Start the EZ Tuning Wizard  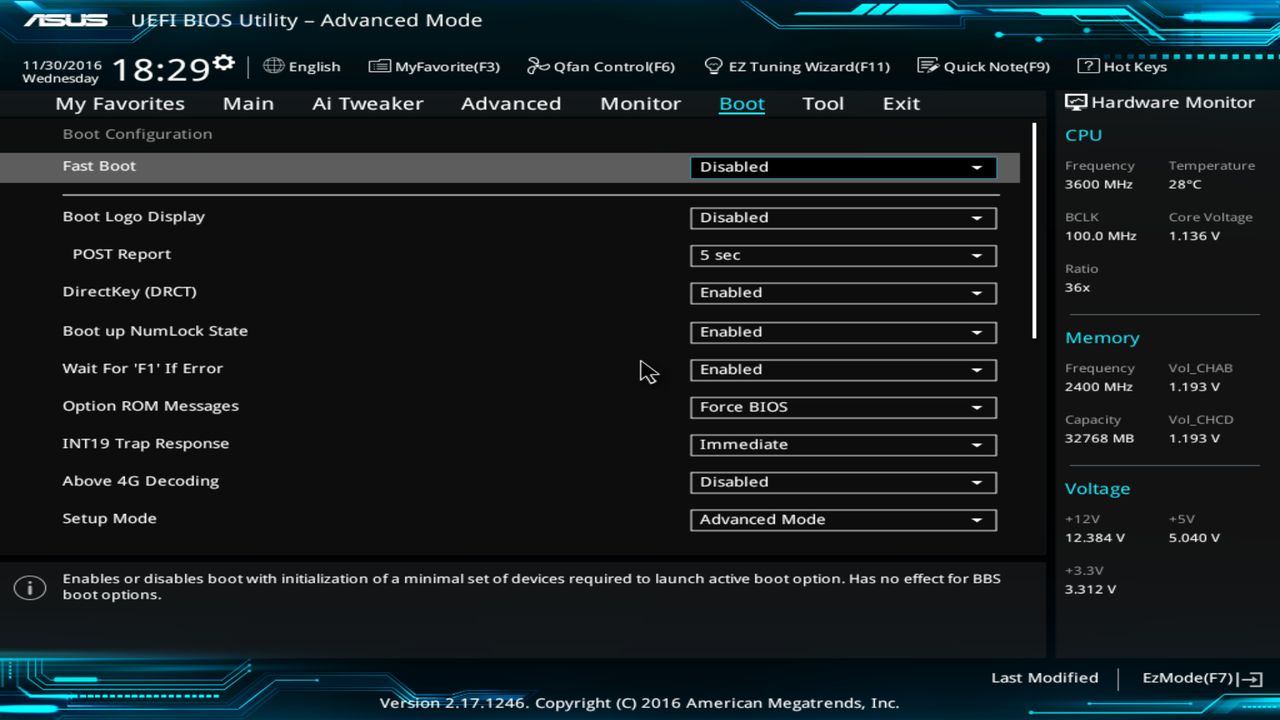pyautogui.click(x=797, y=66)
